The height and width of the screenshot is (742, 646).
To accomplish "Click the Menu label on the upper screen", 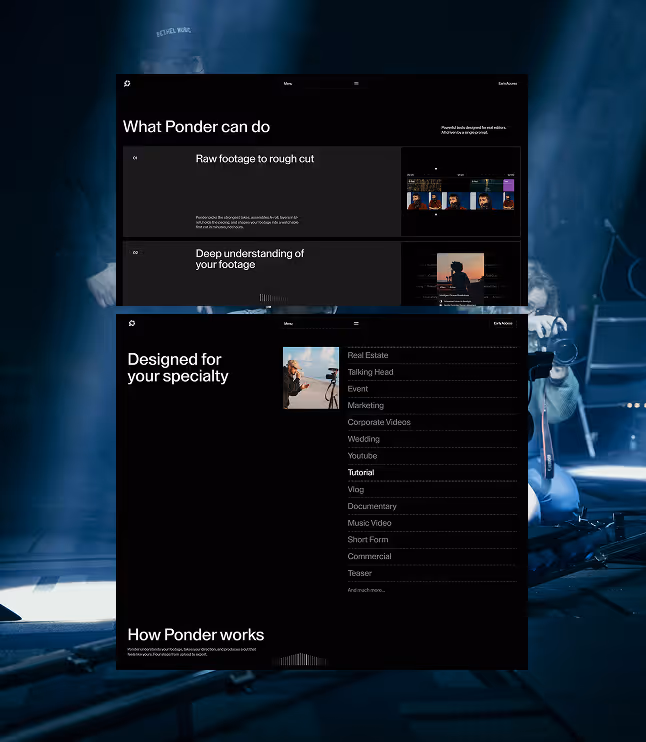I will (288, 84).
